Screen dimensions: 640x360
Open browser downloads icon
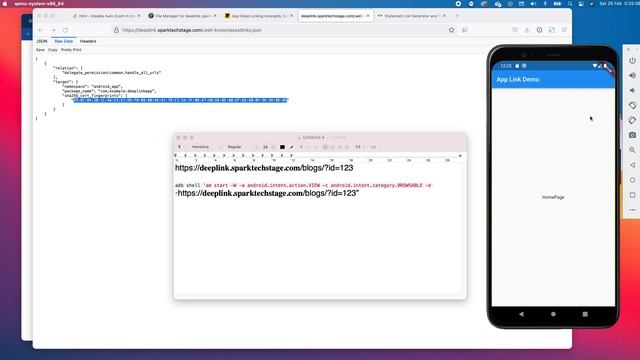pos(527,30)
